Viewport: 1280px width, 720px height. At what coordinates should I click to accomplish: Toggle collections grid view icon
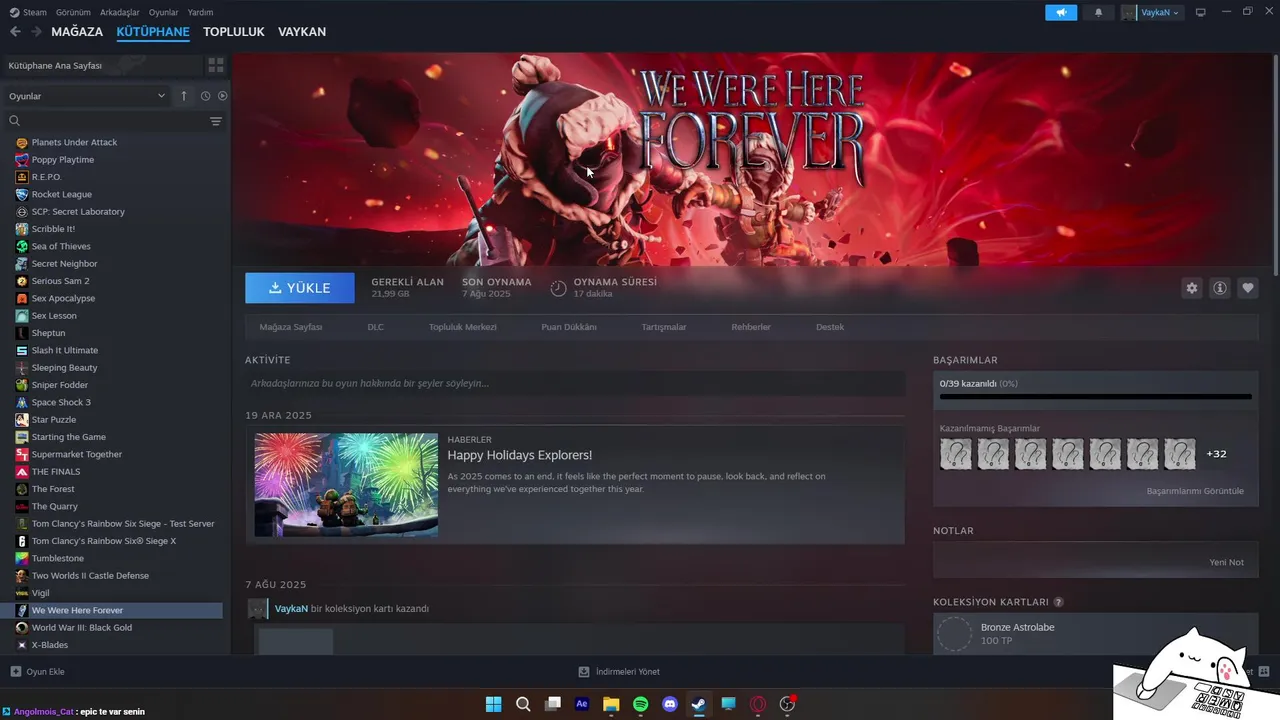(x=215, y=65)
